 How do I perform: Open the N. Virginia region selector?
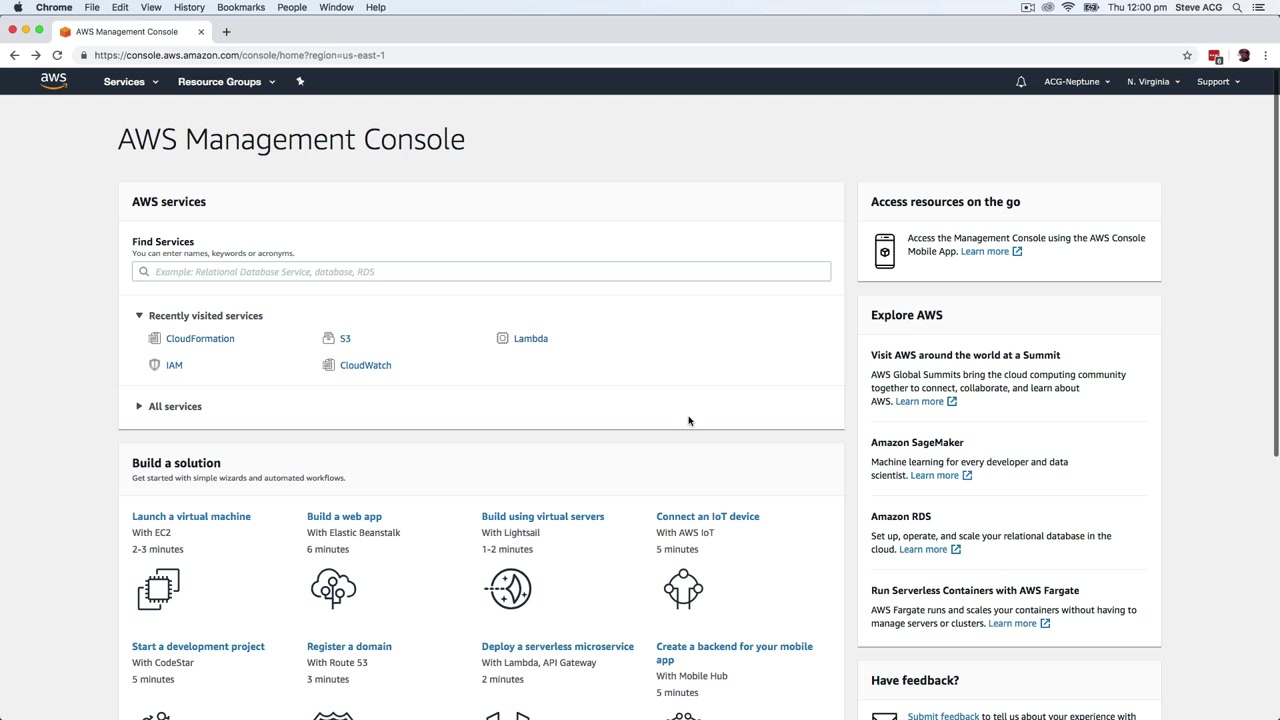[x=1153, y=82]
